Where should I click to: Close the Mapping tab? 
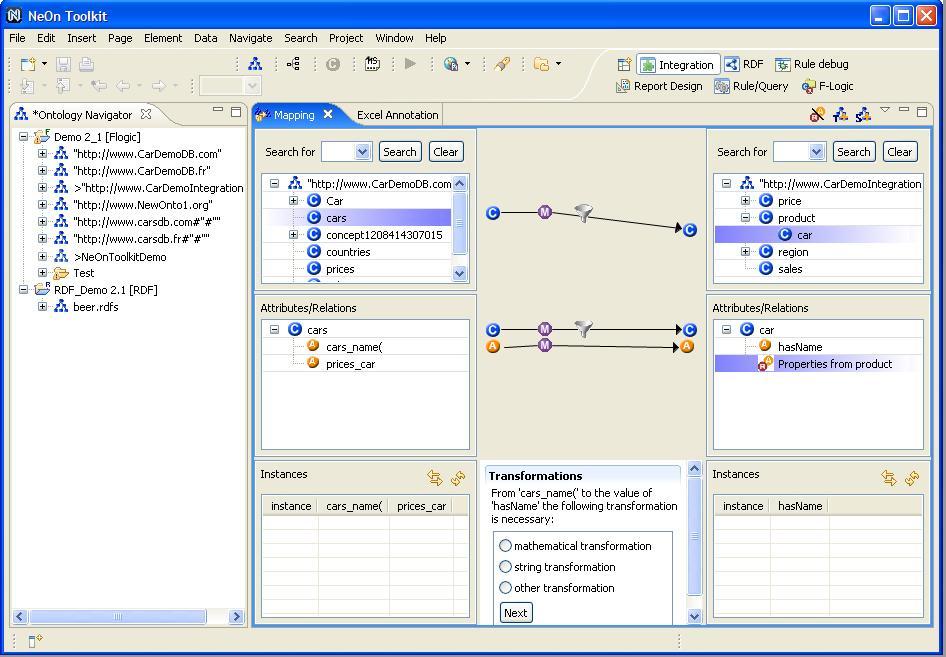coord(328,113)
